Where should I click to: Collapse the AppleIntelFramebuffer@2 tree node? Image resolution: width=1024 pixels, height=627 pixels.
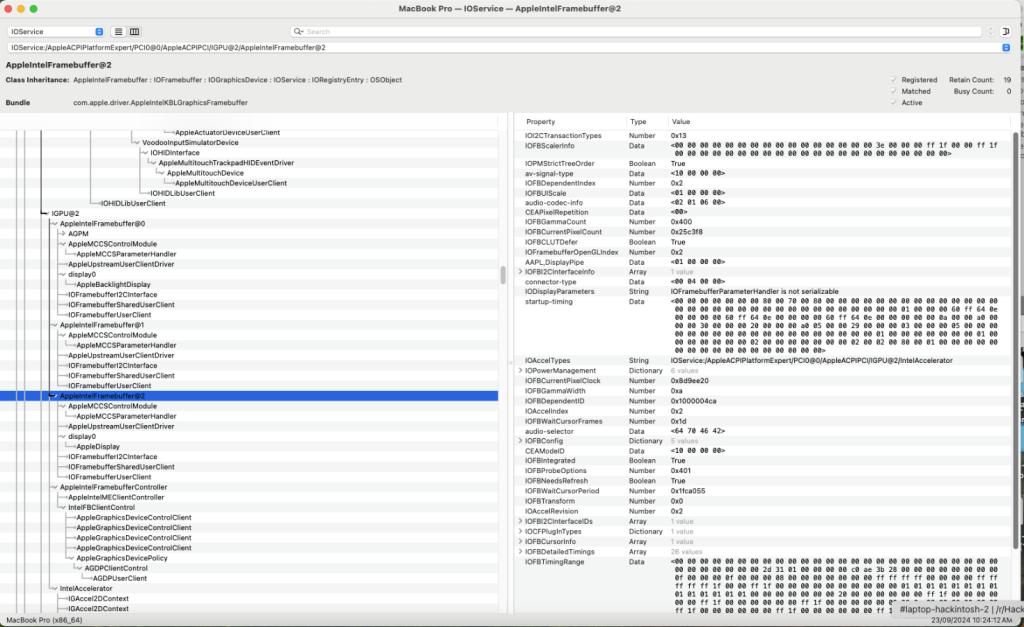coord(53,396)
